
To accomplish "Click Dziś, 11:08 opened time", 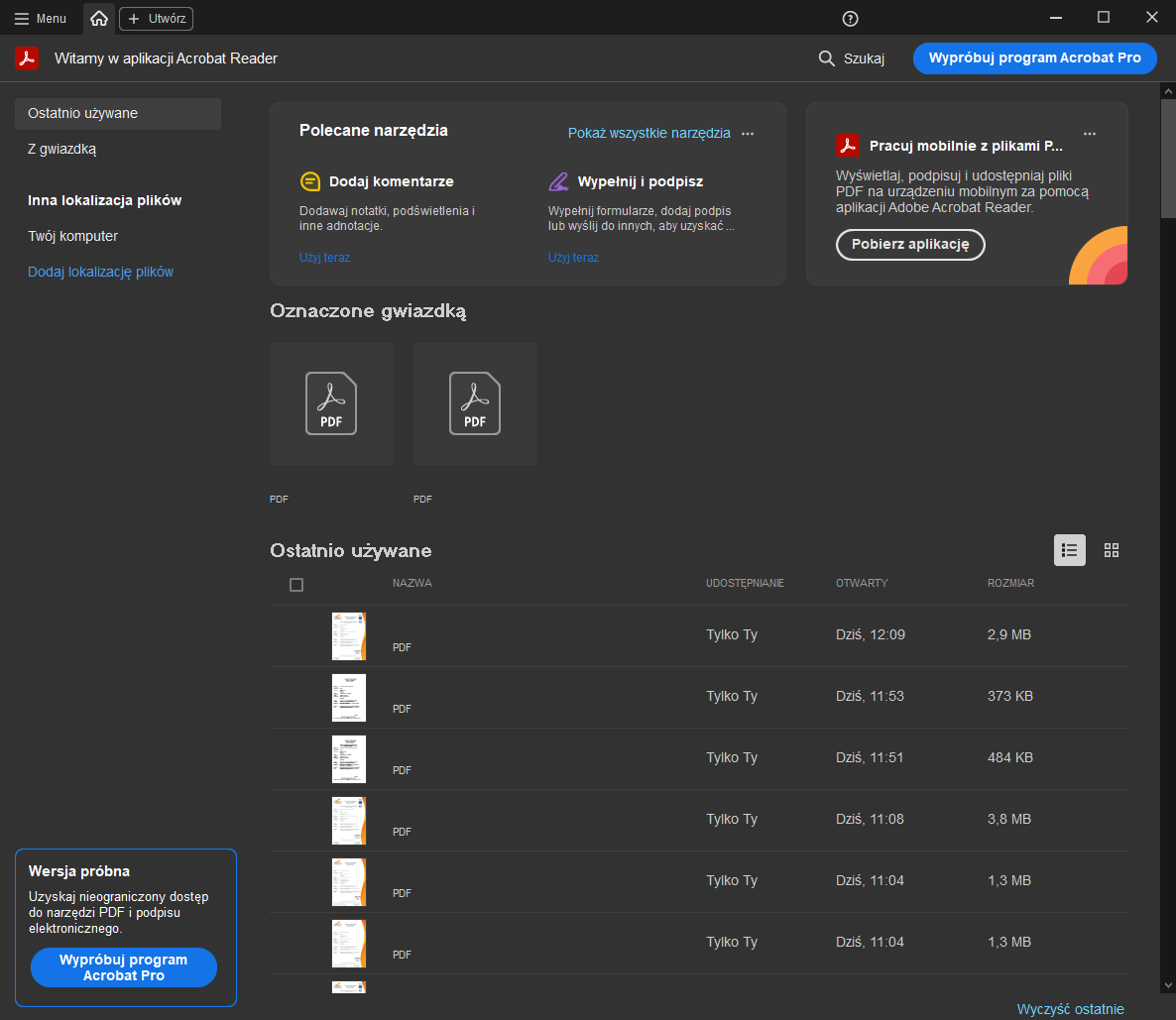I will coord(870,819).
